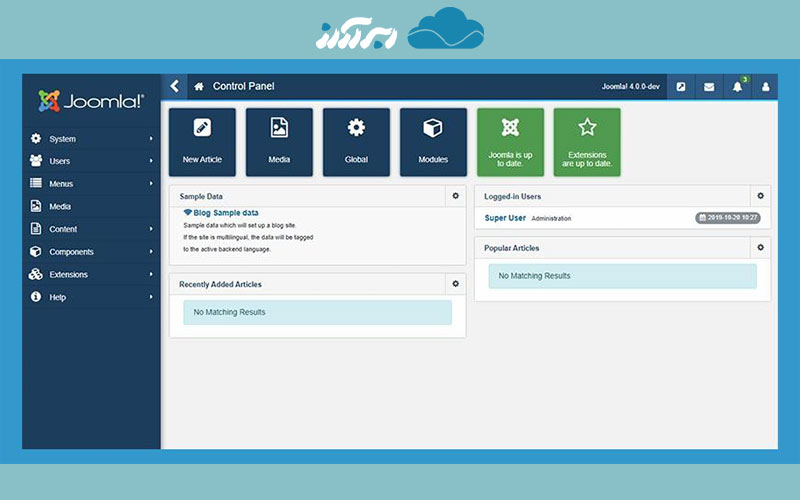The image size is (800, 500).
Task: Click the Logged-in Users module heading
Action: pyautogui.click(x=512, y=196)
